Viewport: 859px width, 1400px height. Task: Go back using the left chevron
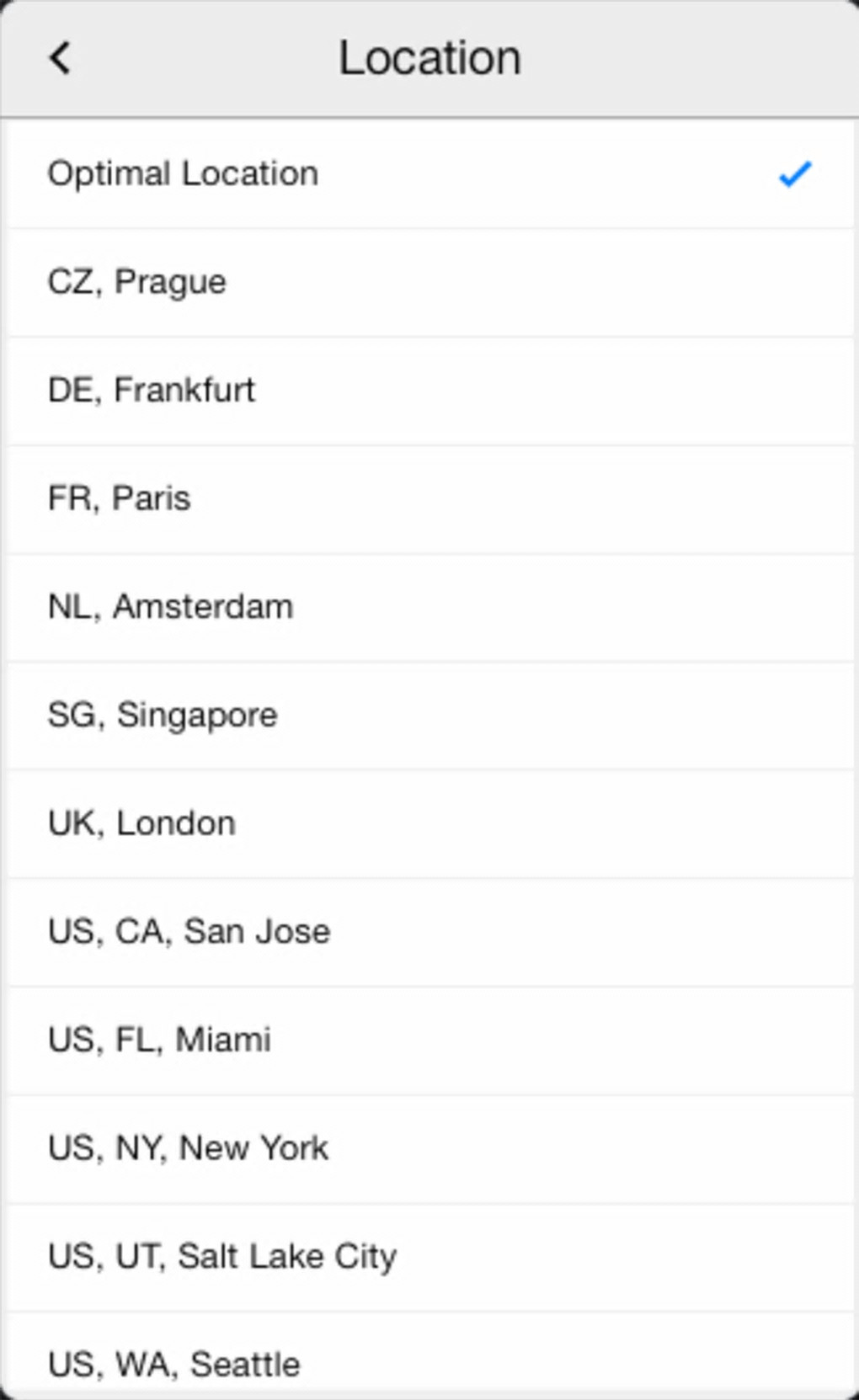[60, 59]
